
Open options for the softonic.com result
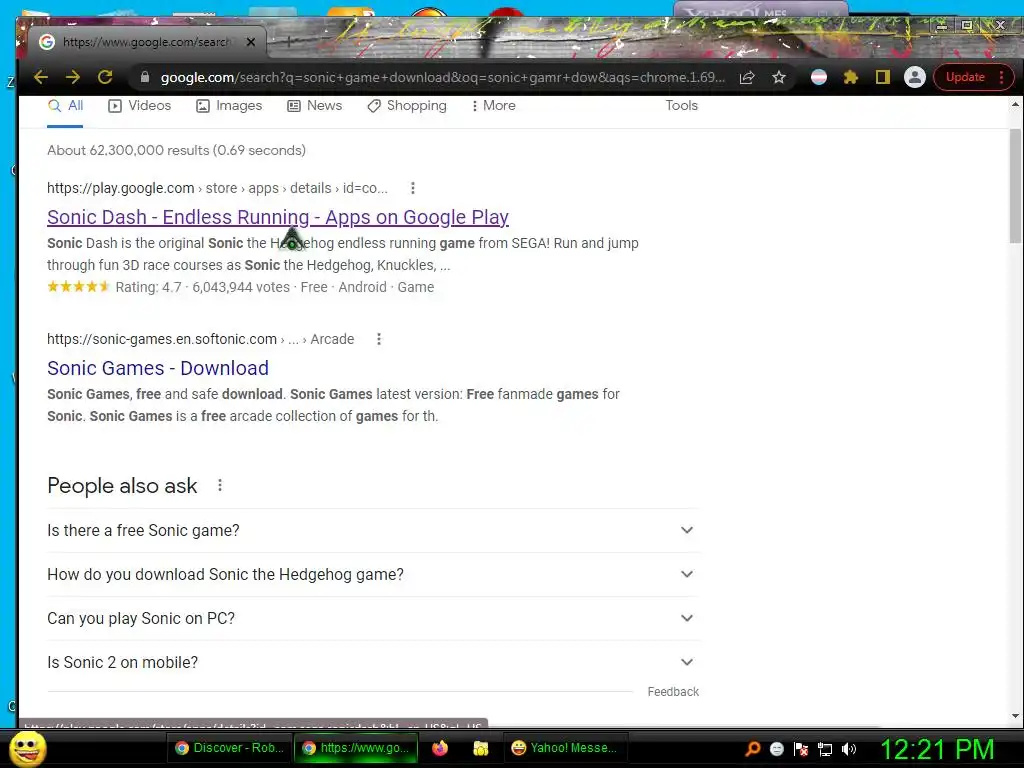pos(379,339)
